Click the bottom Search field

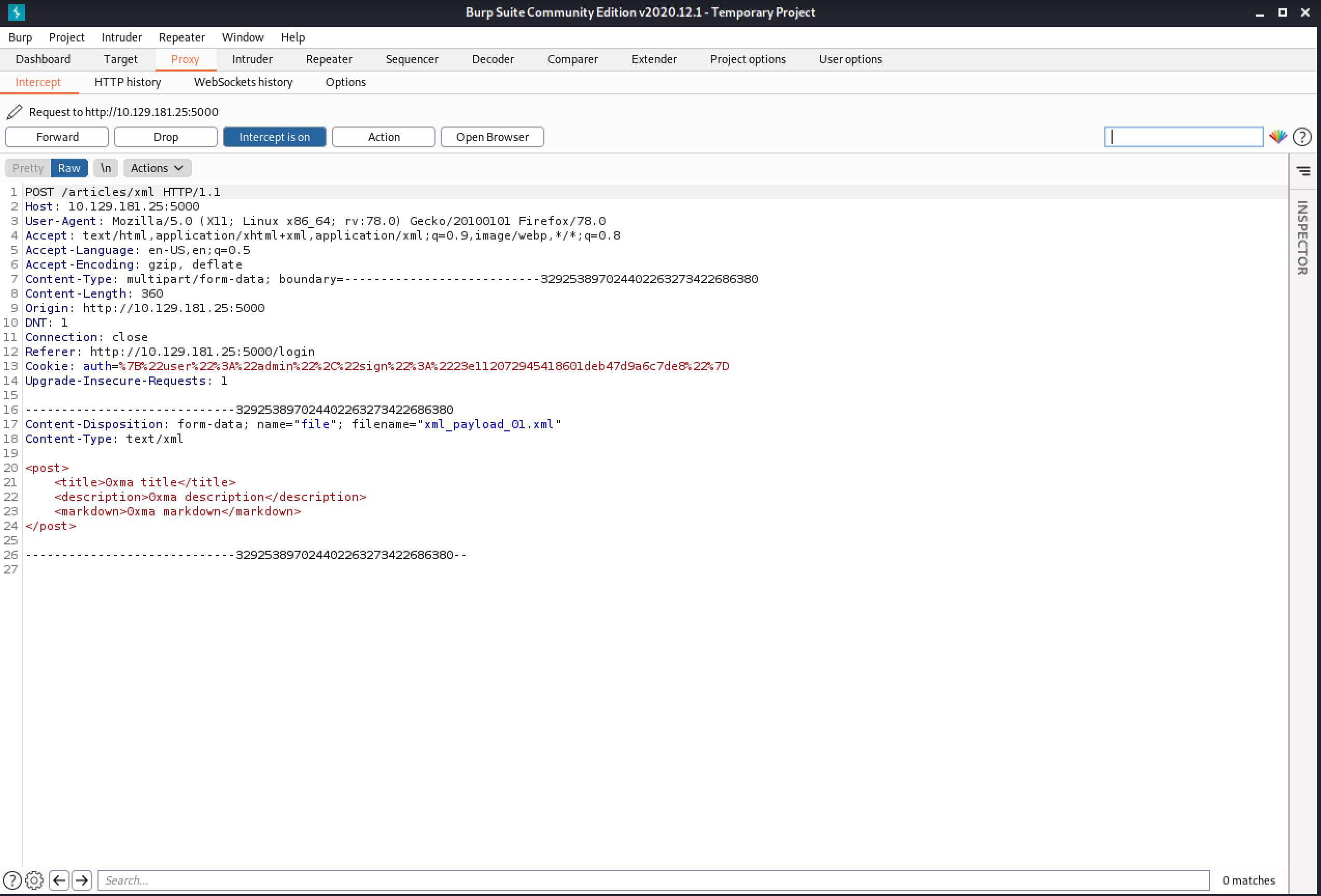(653, 880)
